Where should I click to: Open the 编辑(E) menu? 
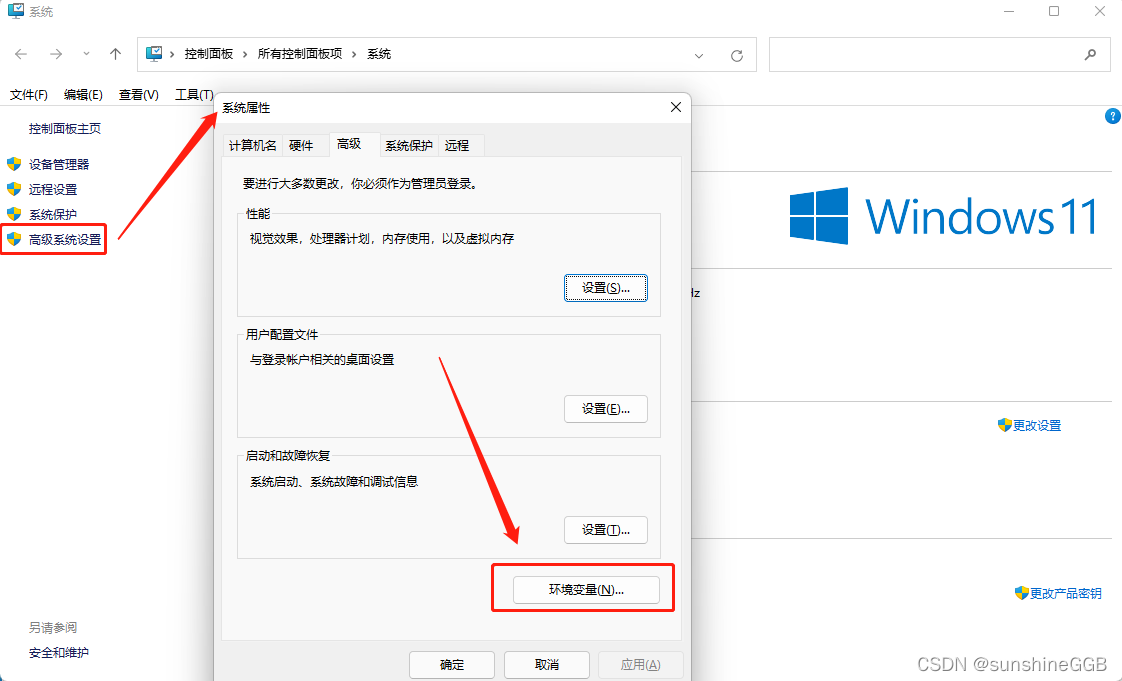click(x=83, y=94)
